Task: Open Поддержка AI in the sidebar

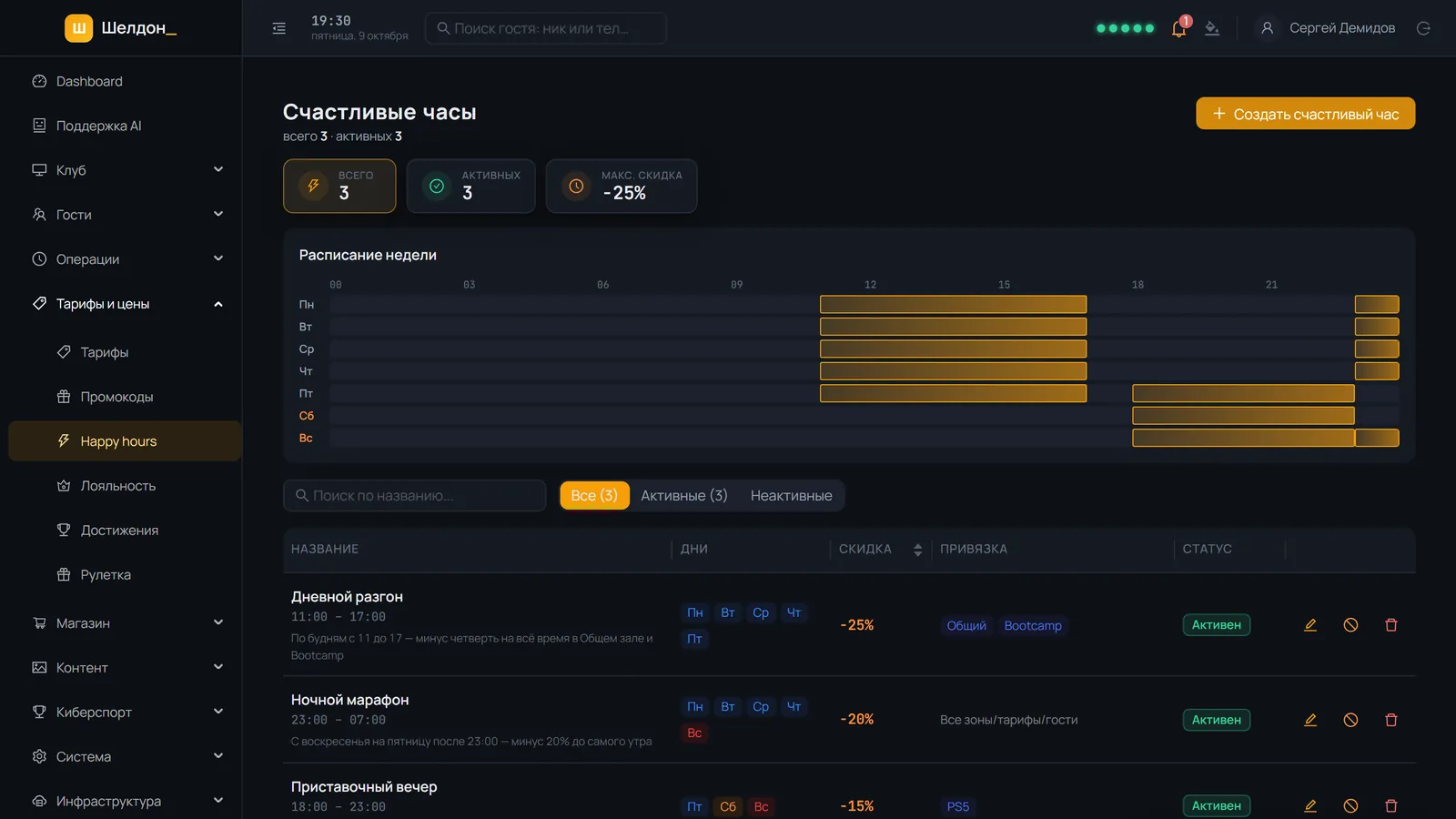Action: click(126, 126)
